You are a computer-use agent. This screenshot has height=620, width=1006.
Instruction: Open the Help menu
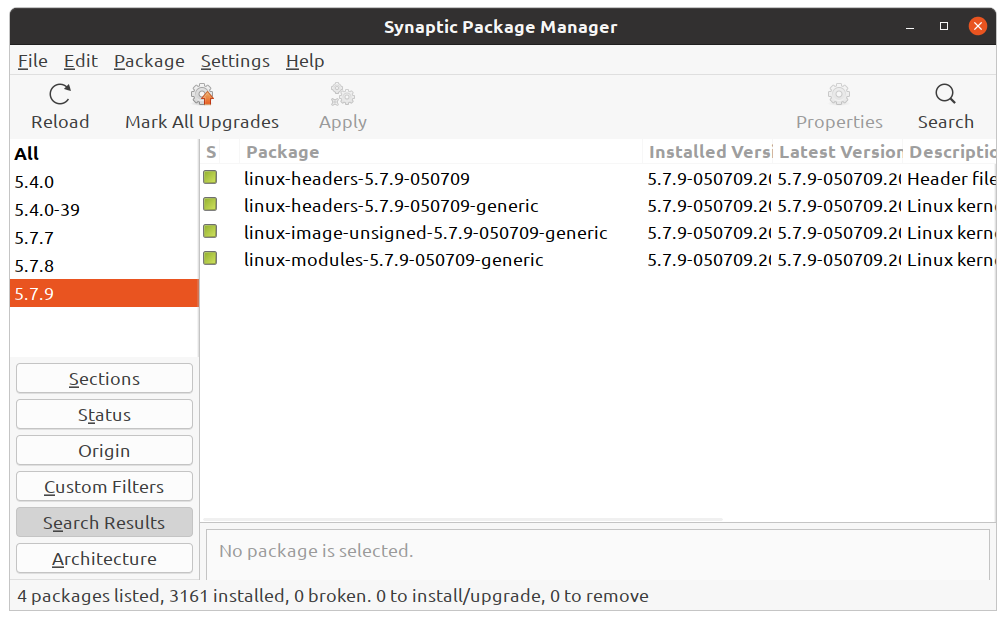305,61
